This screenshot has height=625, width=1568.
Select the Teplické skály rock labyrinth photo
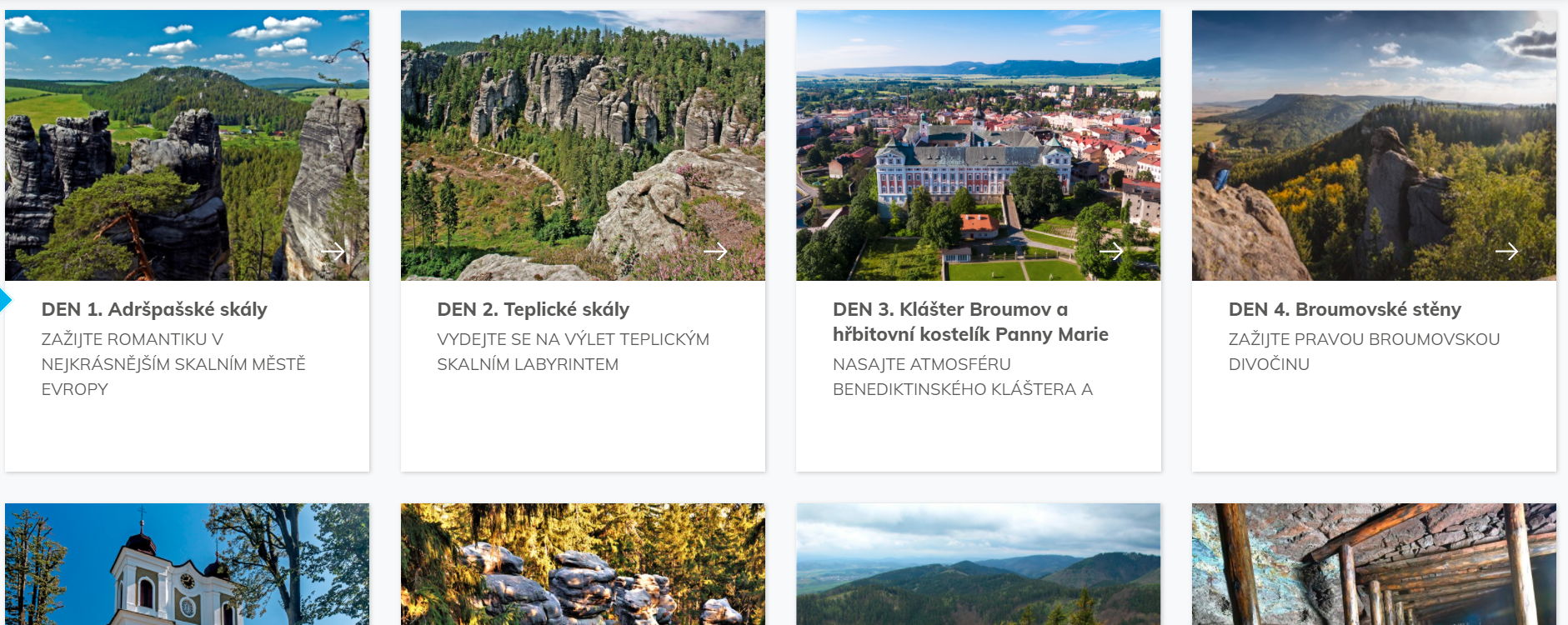(x=583, y=145)
